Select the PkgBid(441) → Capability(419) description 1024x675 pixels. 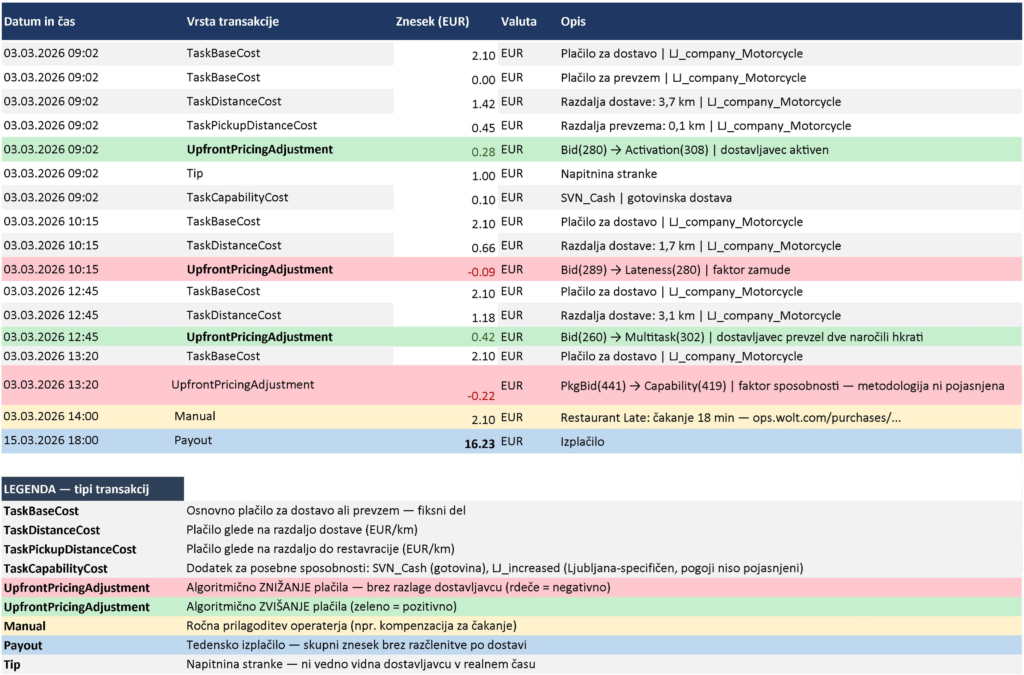(781, 385)
